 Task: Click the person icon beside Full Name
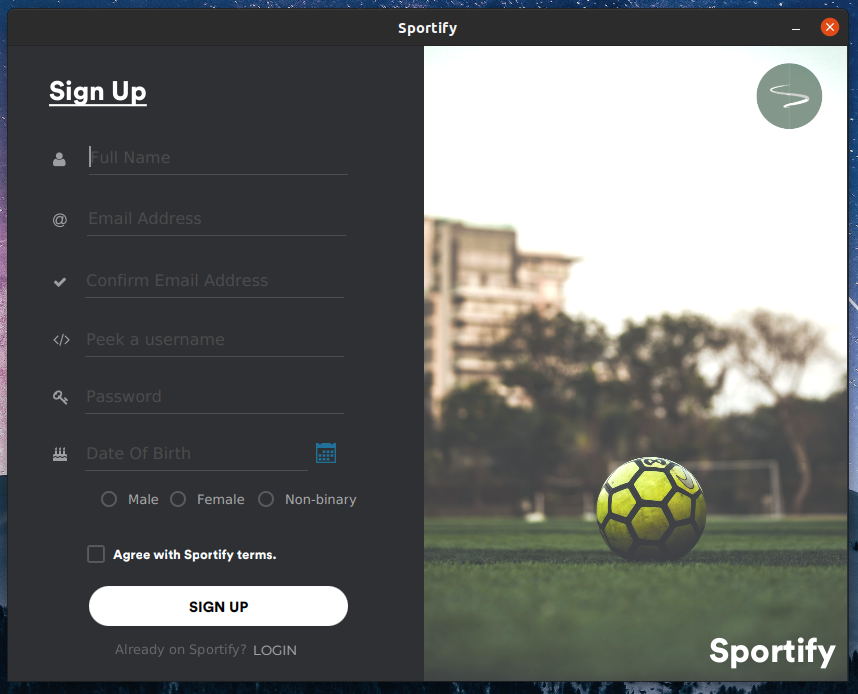[x=59, y=159]
